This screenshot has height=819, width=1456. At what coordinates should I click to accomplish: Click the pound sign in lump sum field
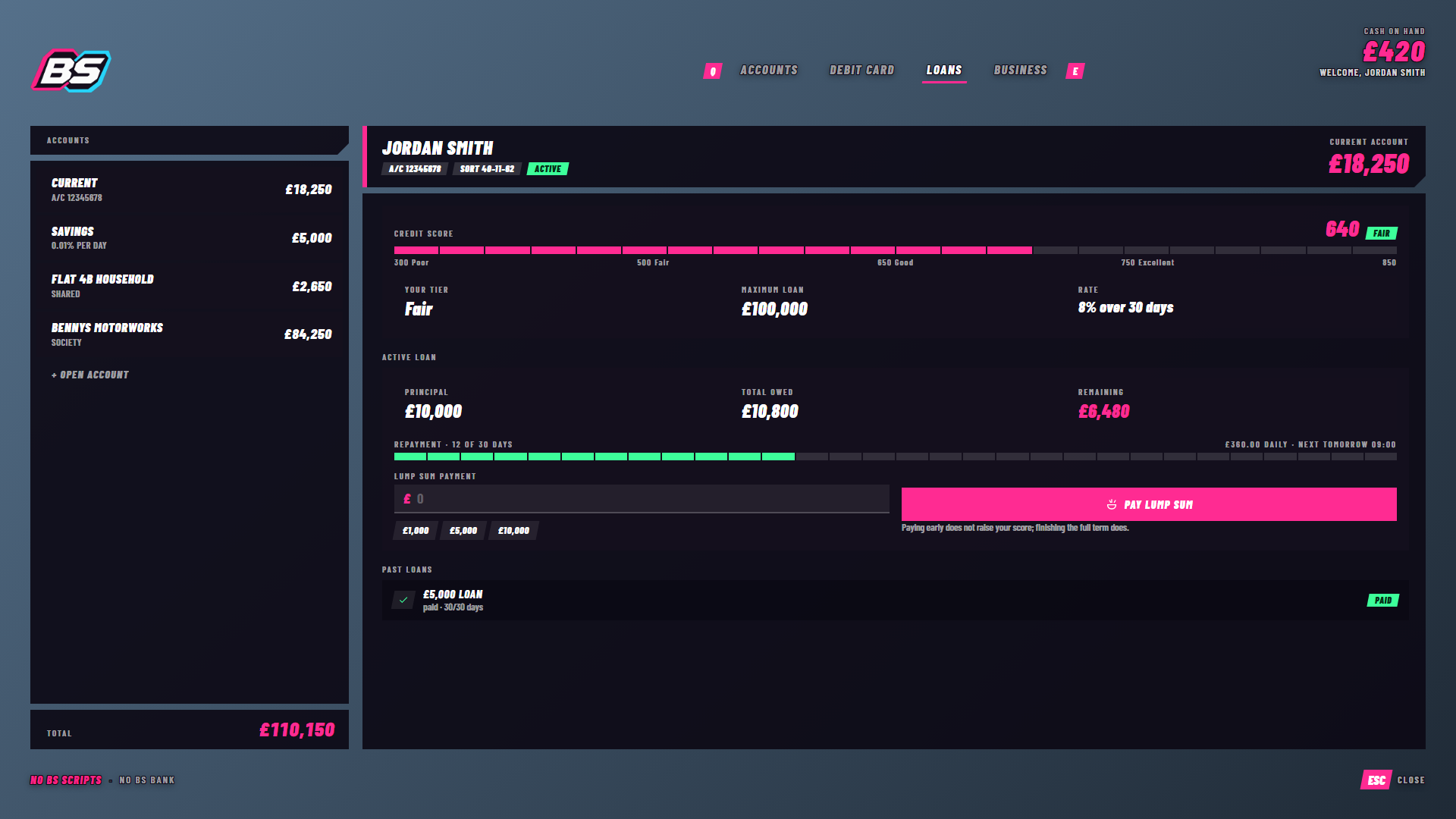click(x=407, y=499)
